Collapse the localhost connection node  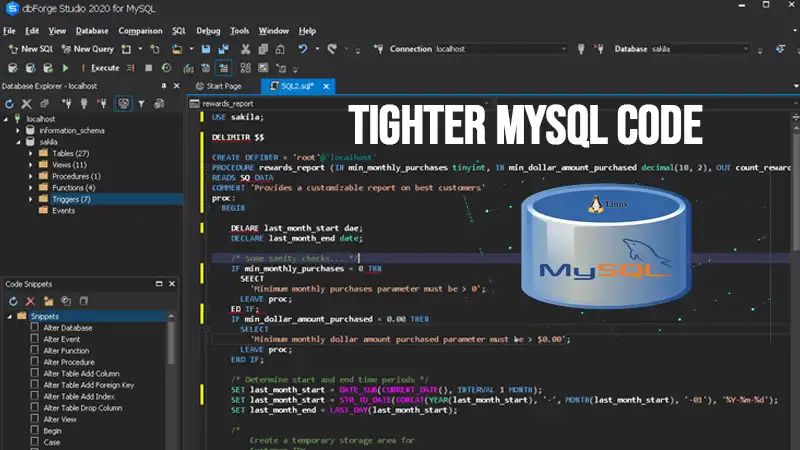point(6,119)
